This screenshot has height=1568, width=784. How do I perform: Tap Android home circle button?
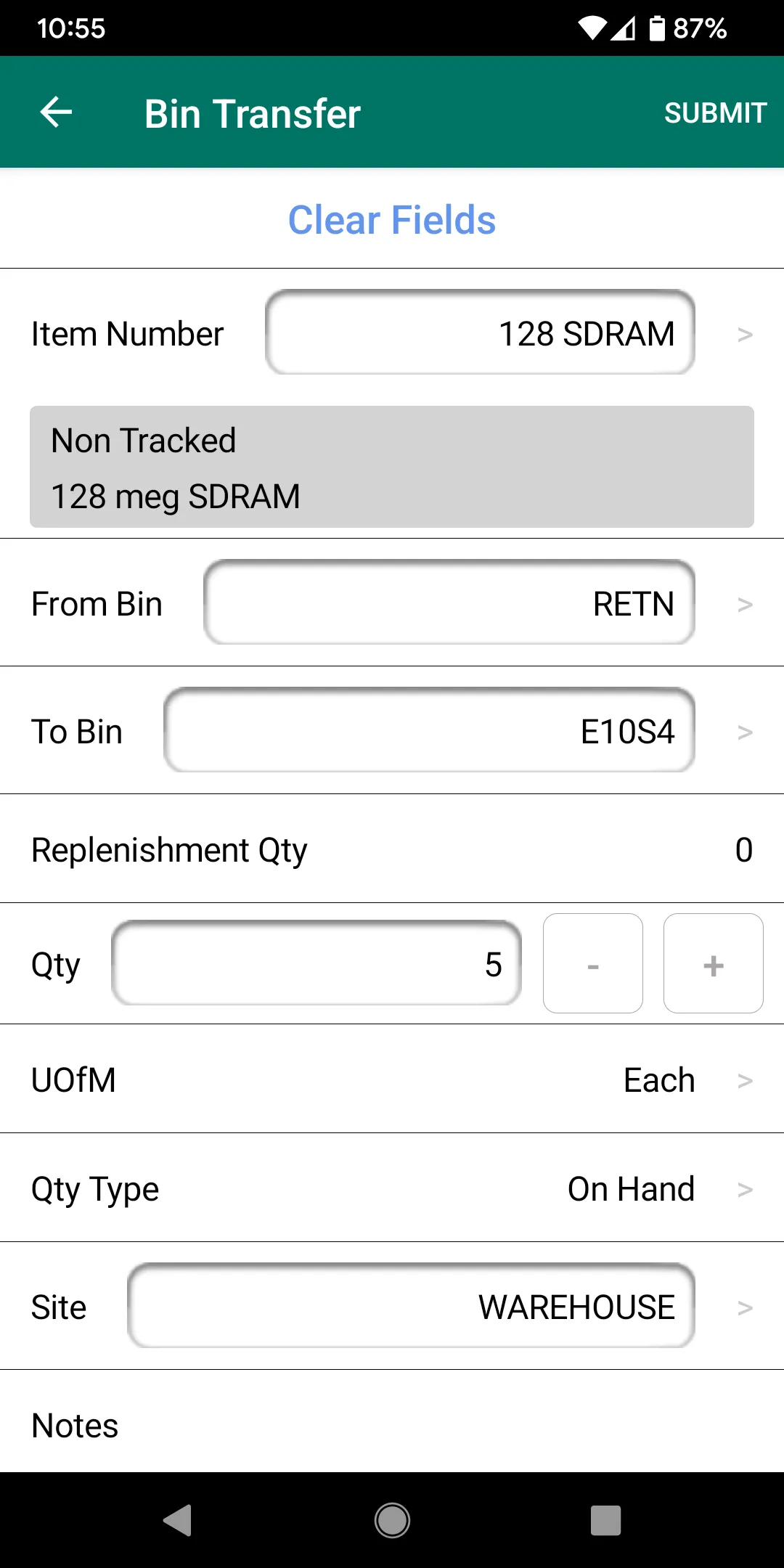[x=392, y=1520]
